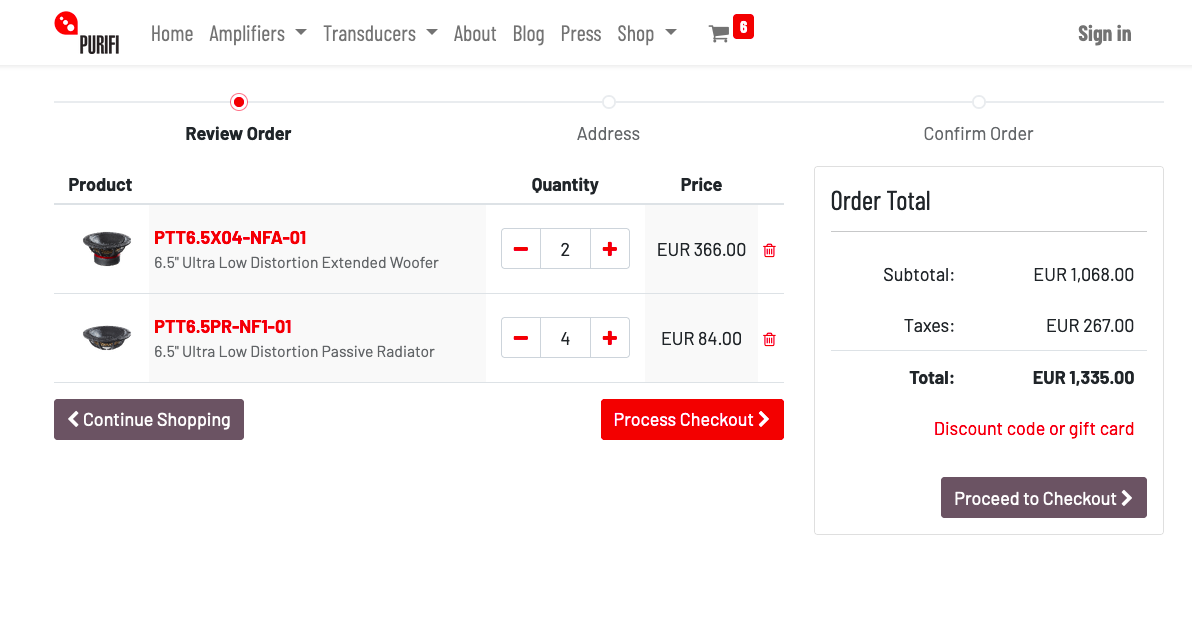Viewport: 1192px width, 635px height.
Task: Open the extended woofer product thumbnail
Action: [107, 249]
